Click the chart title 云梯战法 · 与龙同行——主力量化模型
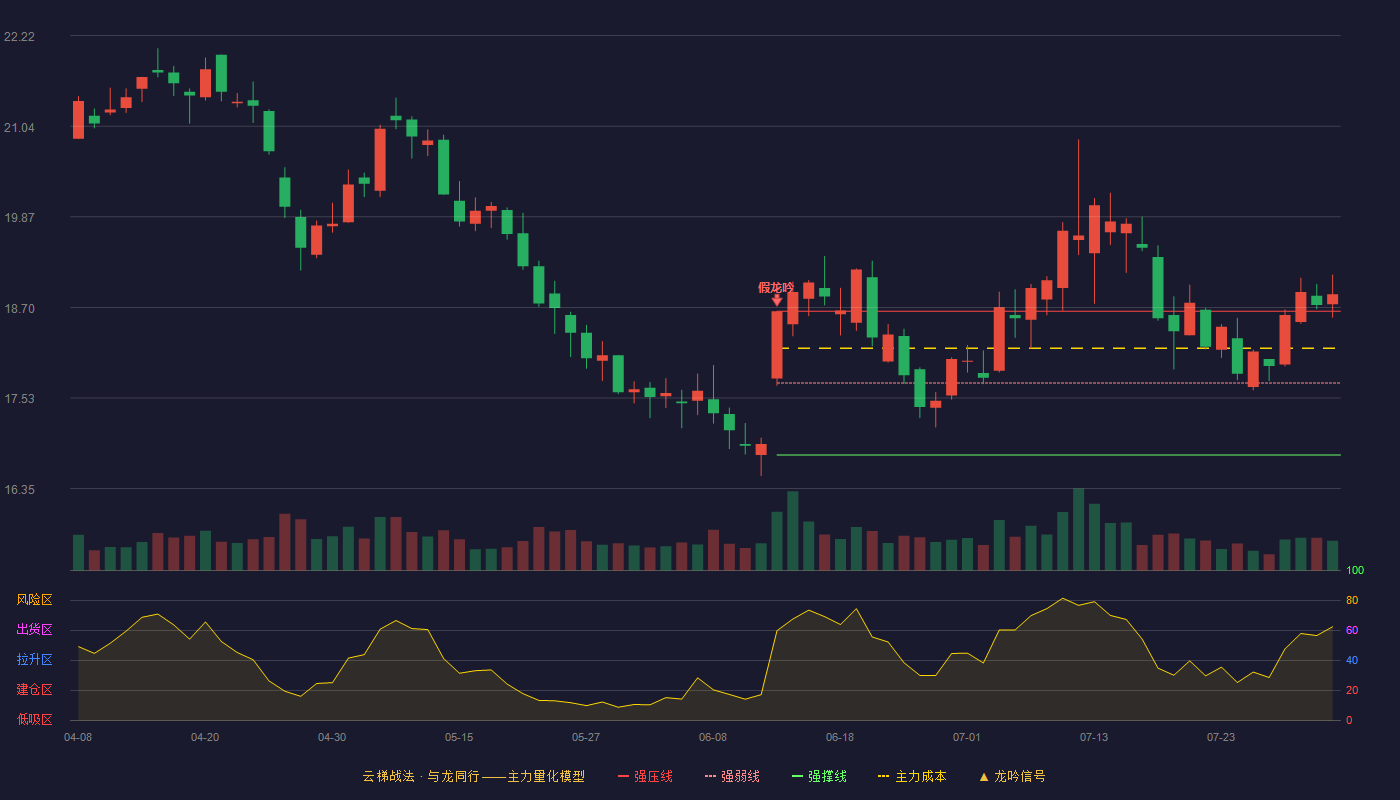Image resolution: width=1400 pixels, height=800 pixels. click(473, 776)
